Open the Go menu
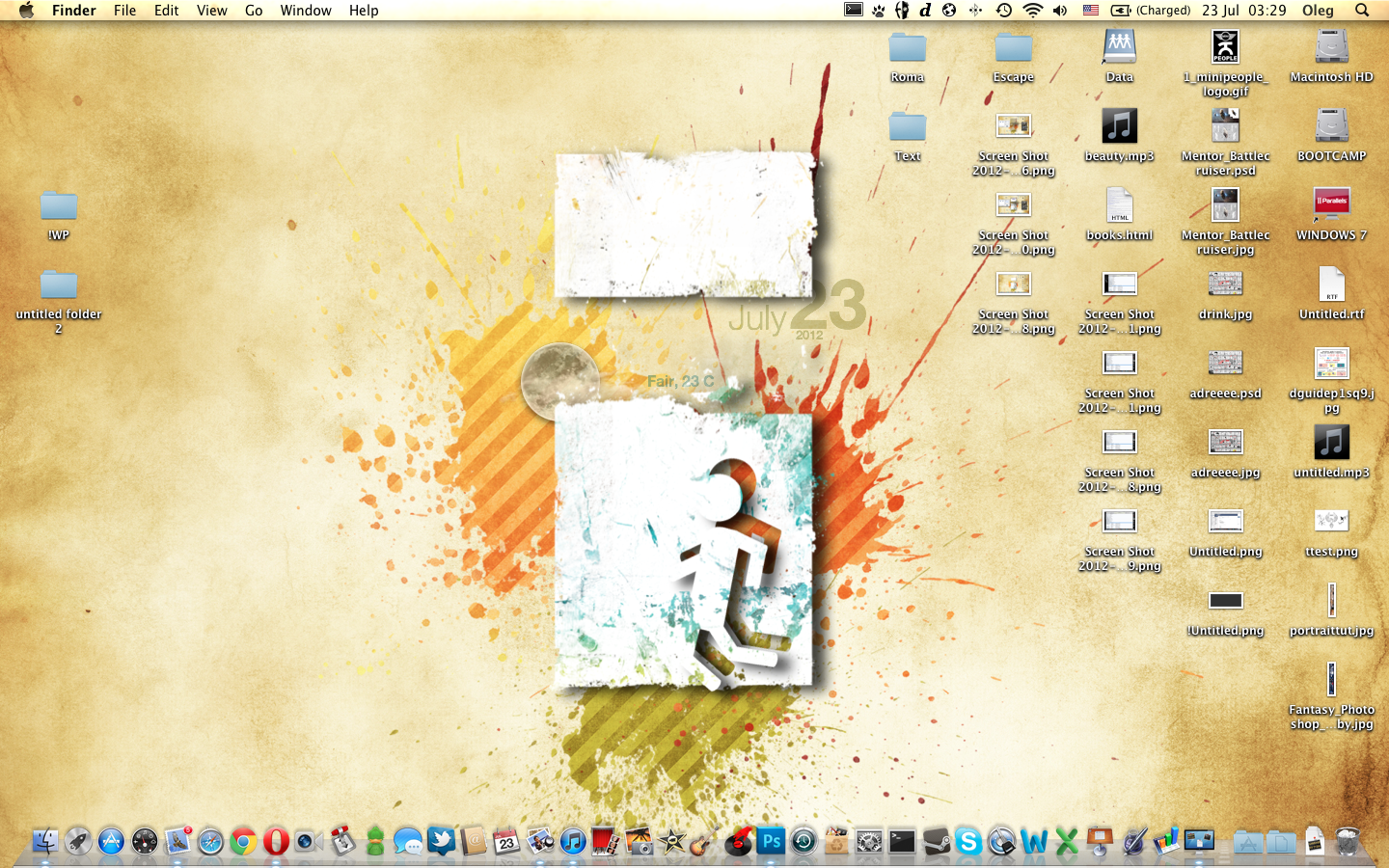This screenshot has height=868, width=1389. tap(254, 11)
